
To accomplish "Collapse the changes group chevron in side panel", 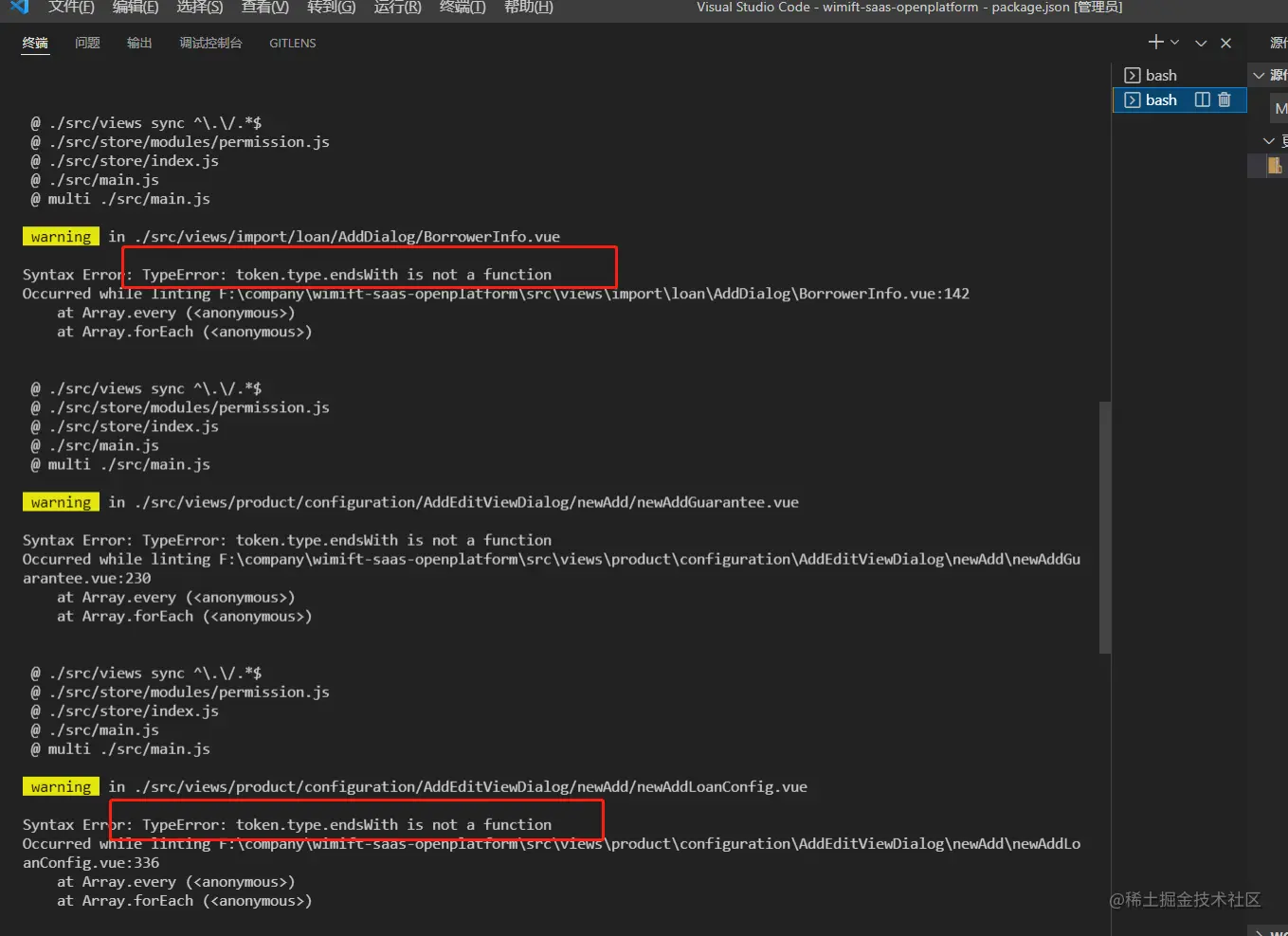I will [x=1268, y=140].
